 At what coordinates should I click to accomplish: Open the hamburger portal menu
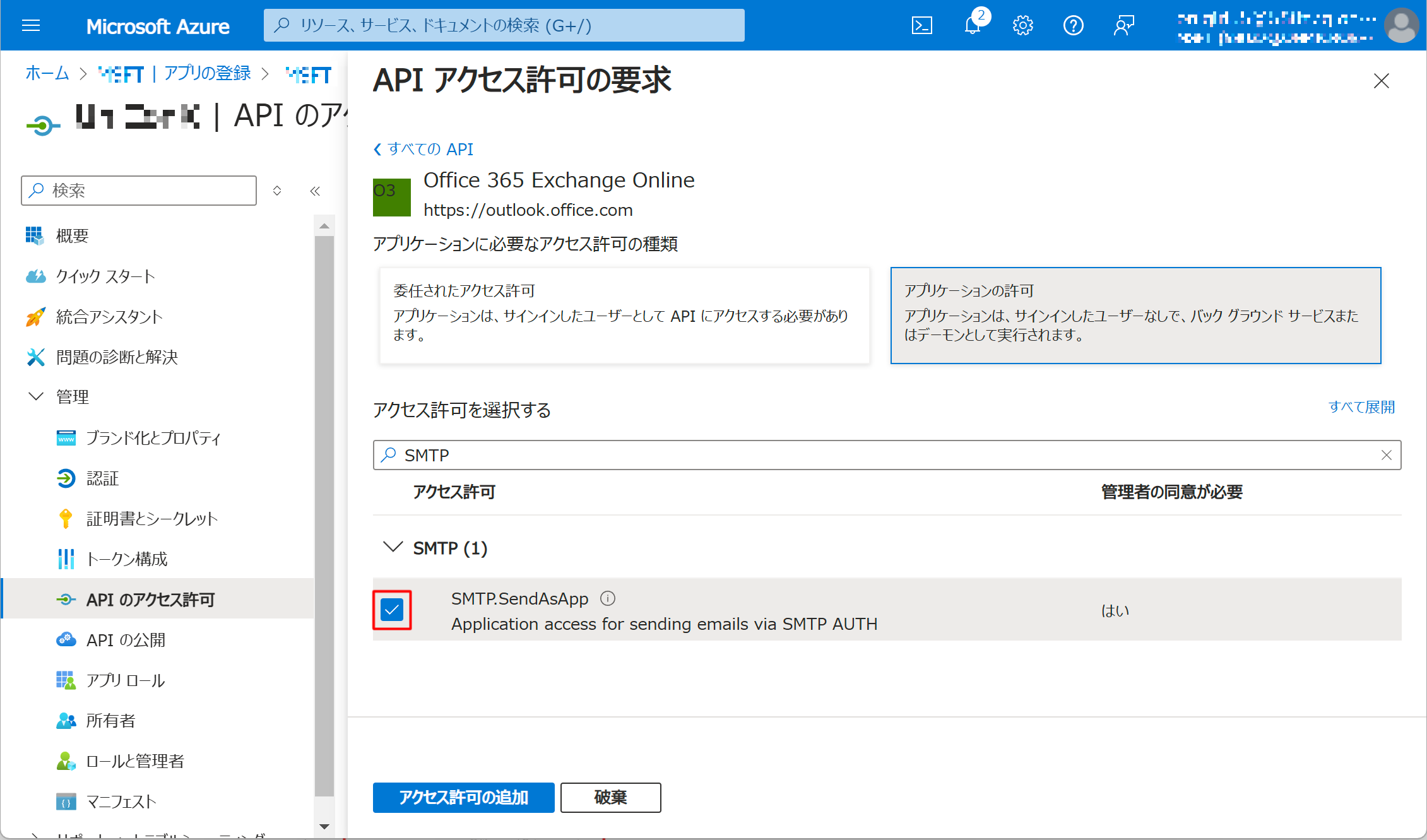[x=31, y=25]
